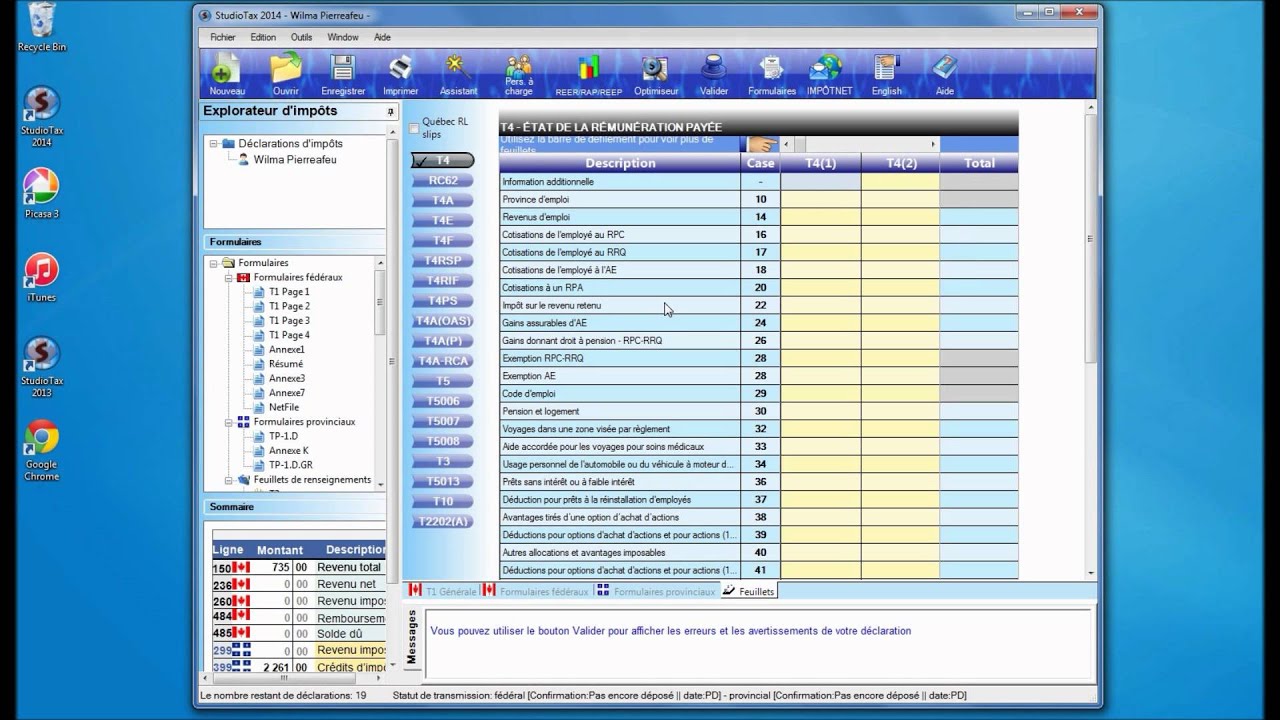The image size is (1280, 720).
Task: Click the pin icon of Explorateur d'impôts
Action: point(391,112)
